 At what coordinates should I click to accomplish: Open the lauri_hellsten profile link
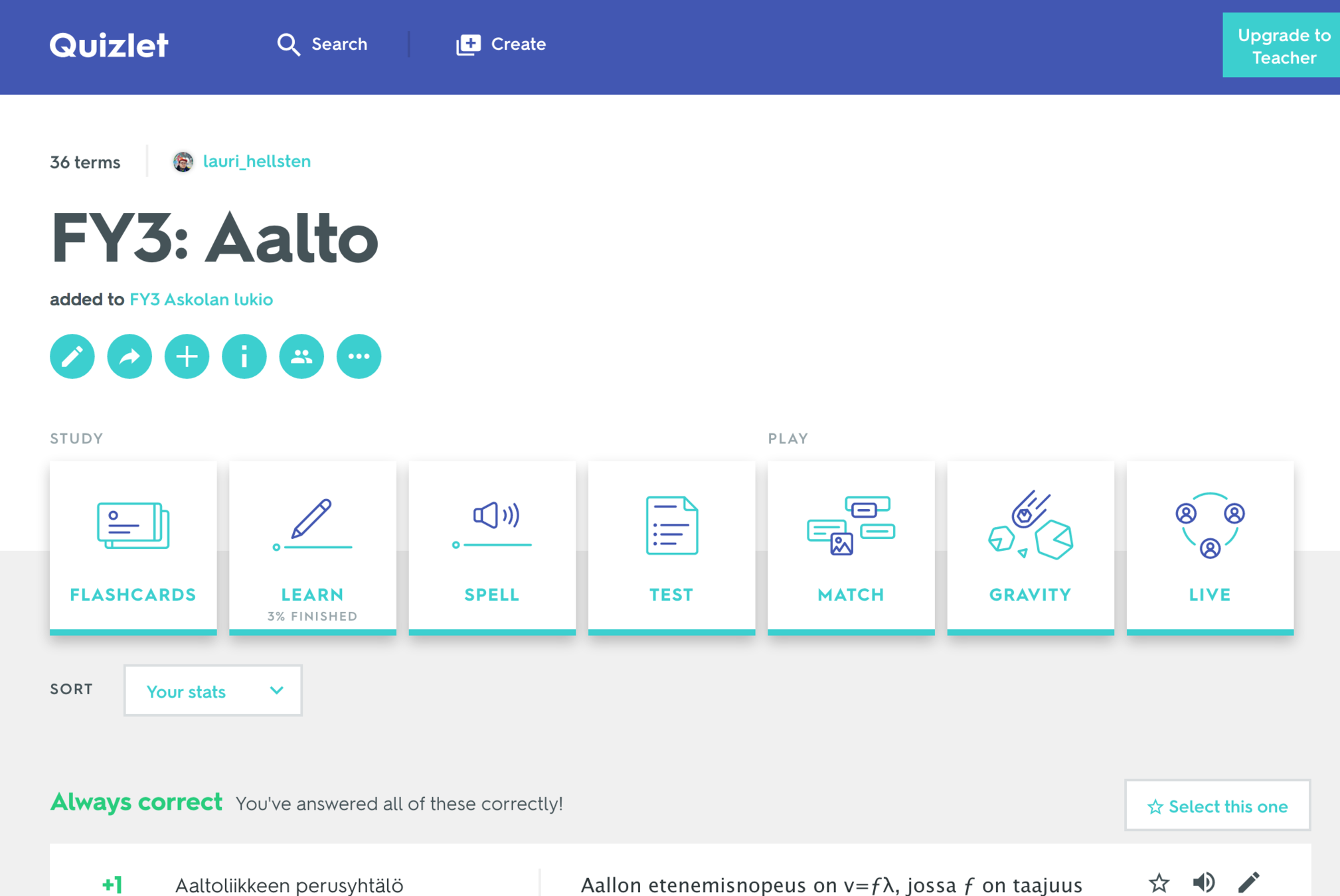[256, 161]
